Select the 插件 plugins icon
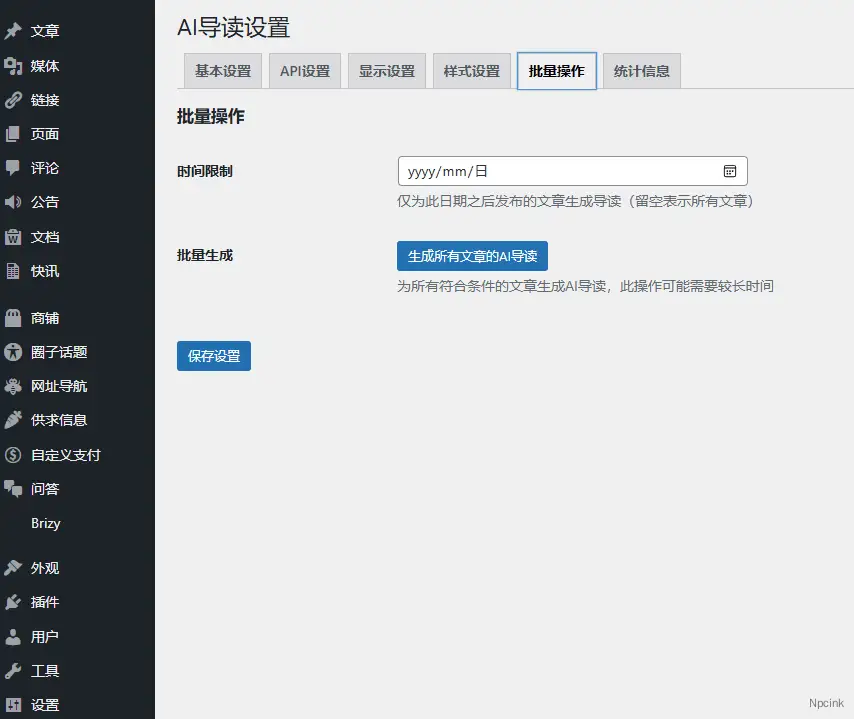The height and width of the screenshot is (719, 854). tap(14, 602)
